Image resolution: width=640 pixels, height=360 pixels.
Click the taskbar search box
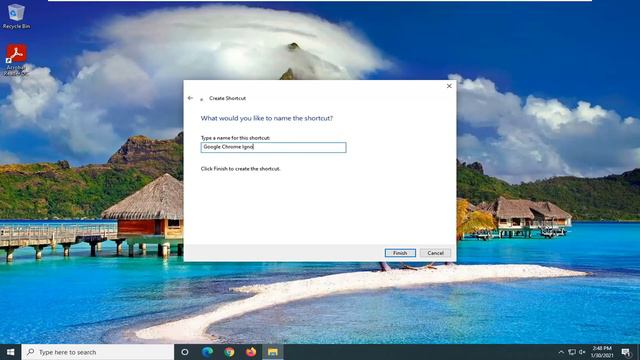coord(98,352)
